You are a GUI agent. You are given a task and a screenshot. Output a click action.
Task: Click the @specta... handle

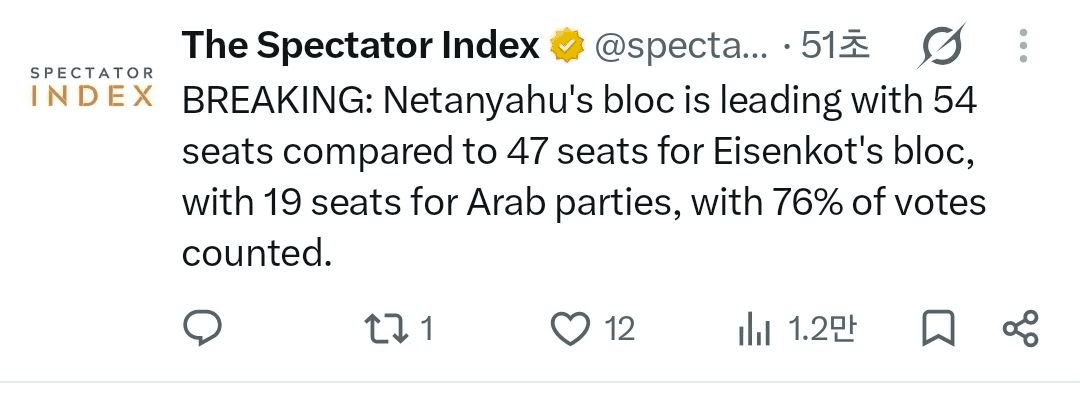coord(681,47)
